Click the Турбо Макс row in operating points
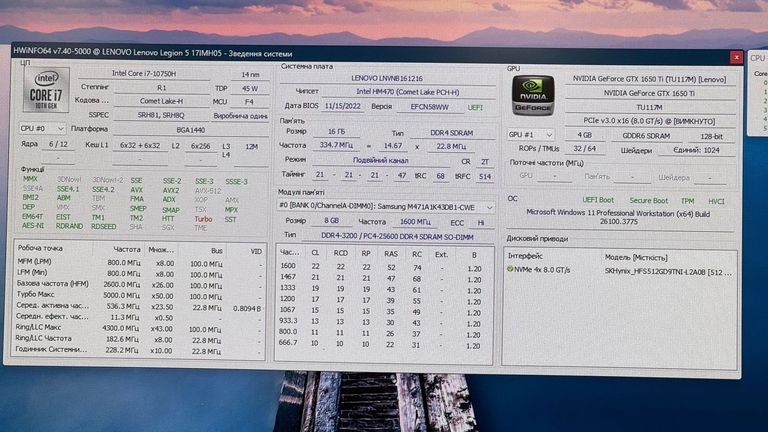The width and height of the screenshot is (768, 432). (x=139, y=295)
